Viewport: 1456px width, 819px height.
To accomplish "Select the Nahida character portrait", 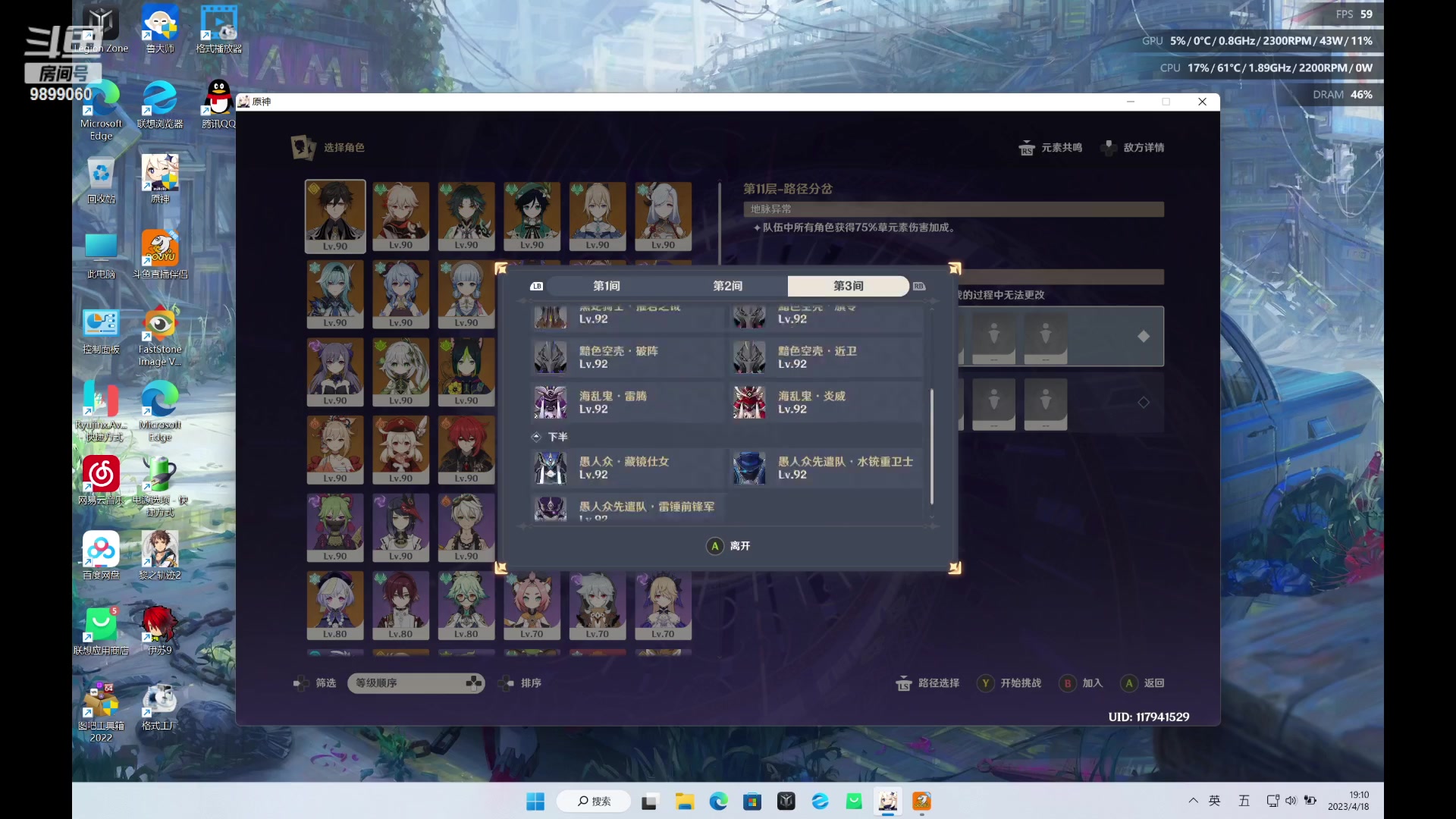I will (x=400, y=372).
